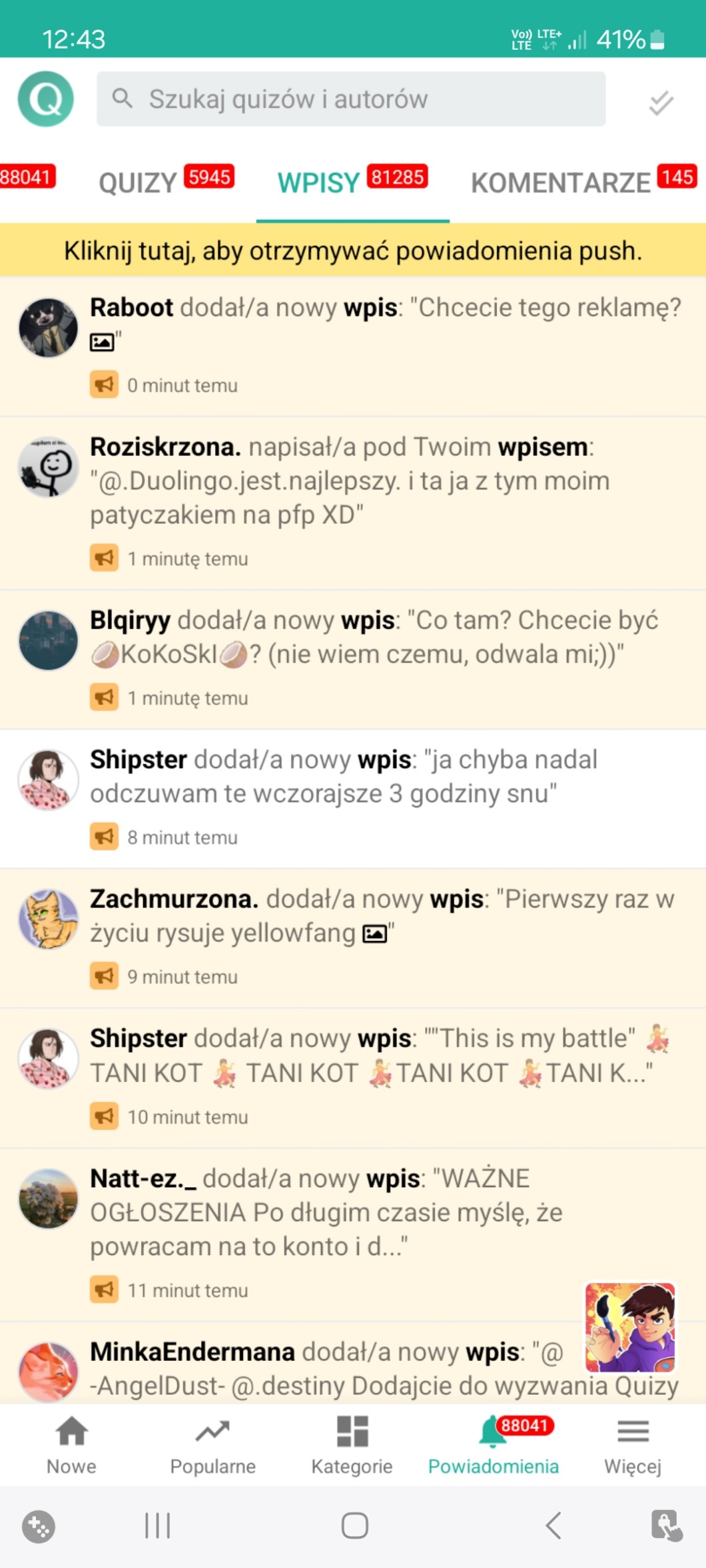Image resolution: width=706 pixels, height=1568 pixels.
Task: Focus the Szukaj quizów i autorów search field
Action: (351, 99)
